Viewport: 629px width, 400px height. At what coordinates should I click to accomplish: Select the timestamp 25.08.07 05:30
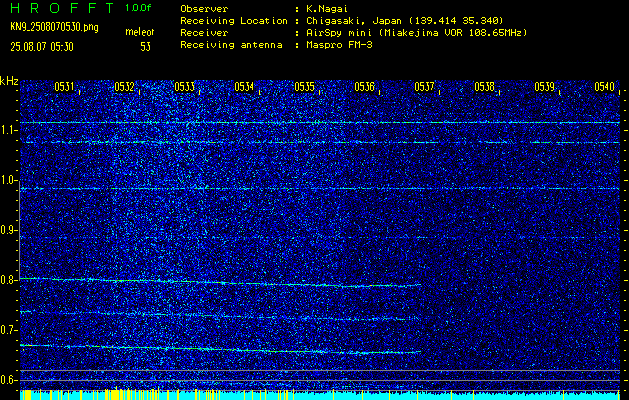42,47
